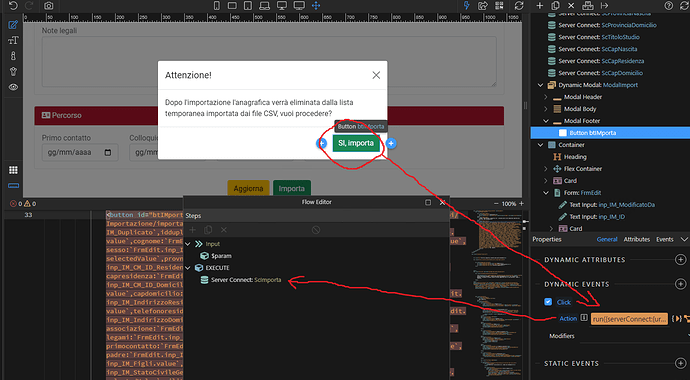690x380 pixels.
Task: Expand the Modal Header tree node
Action: pyautogui.click(x=546, y=97)
